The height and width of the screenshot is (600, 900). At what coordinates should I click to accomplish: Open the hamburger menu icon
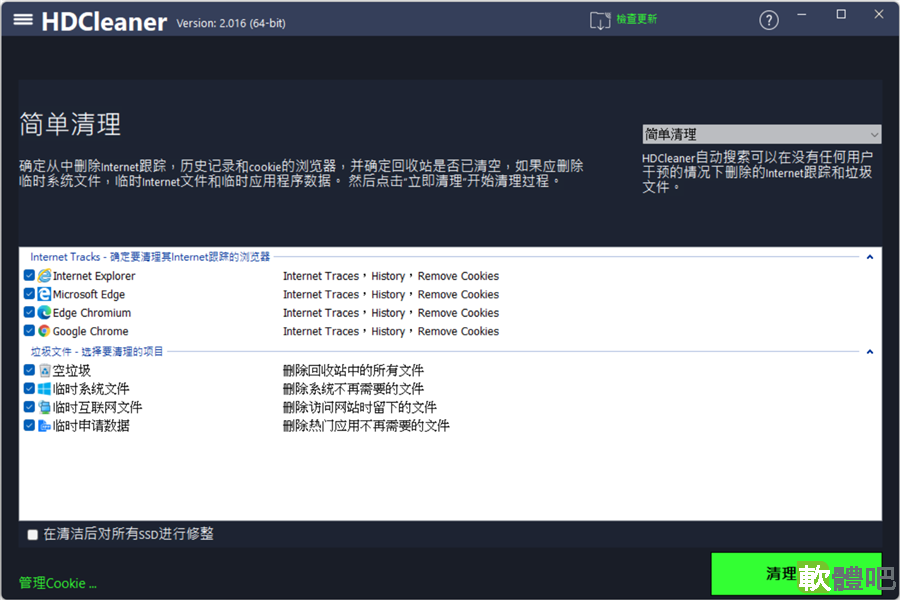click(23, 20)
